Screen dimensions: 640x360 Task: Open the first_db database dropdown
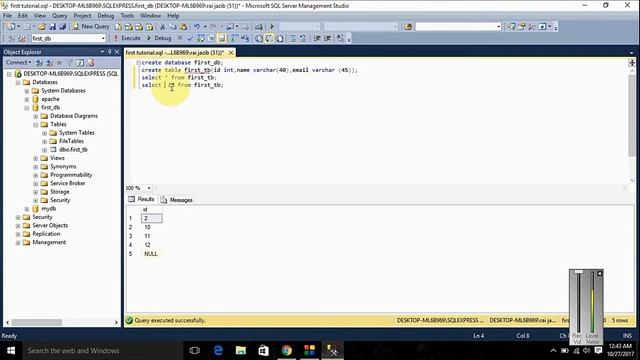[x=103, y=38]
